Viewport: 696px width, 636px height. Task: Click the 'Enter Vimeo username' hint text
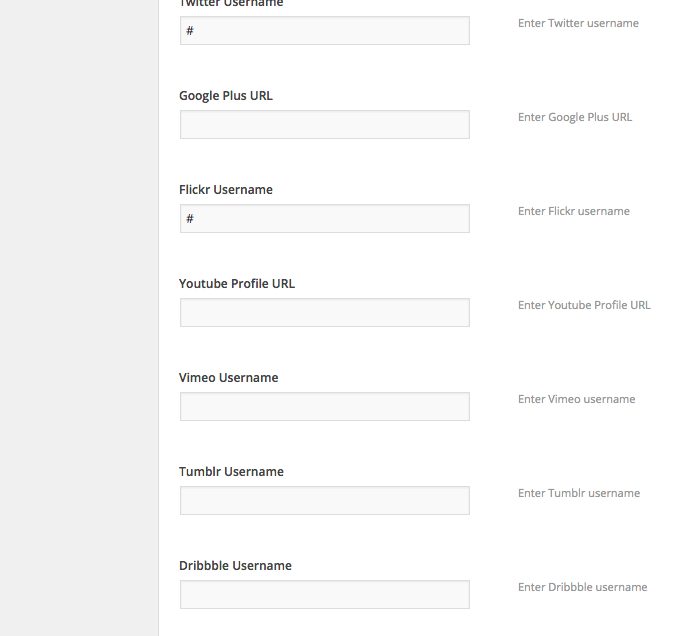point(576,399)
